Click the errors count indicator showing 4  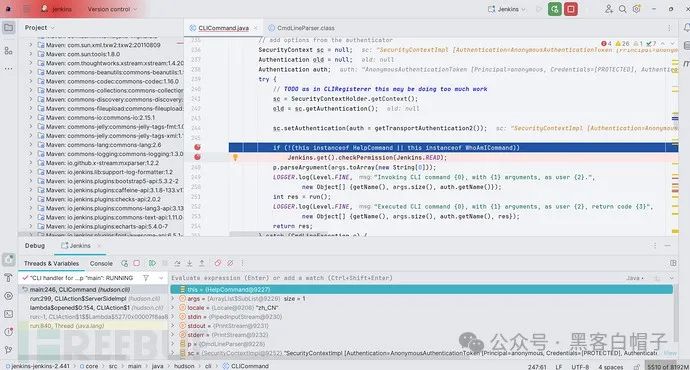[x=606, y=44]
